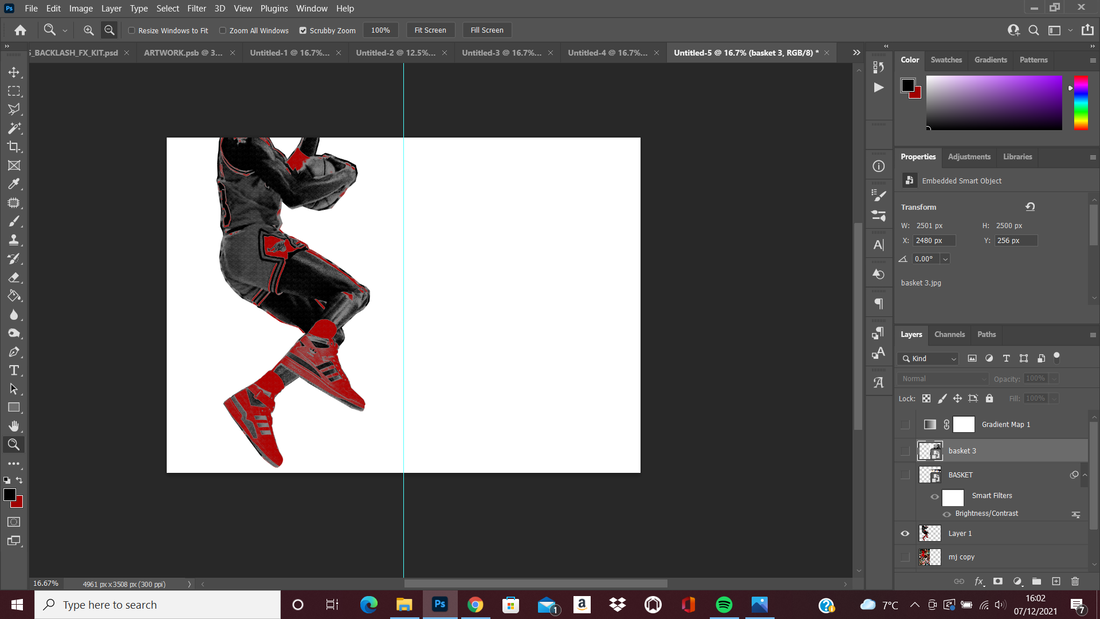Activate the Crop tool
This screenshot has width=1100, height=619.
tap(14, 147)
